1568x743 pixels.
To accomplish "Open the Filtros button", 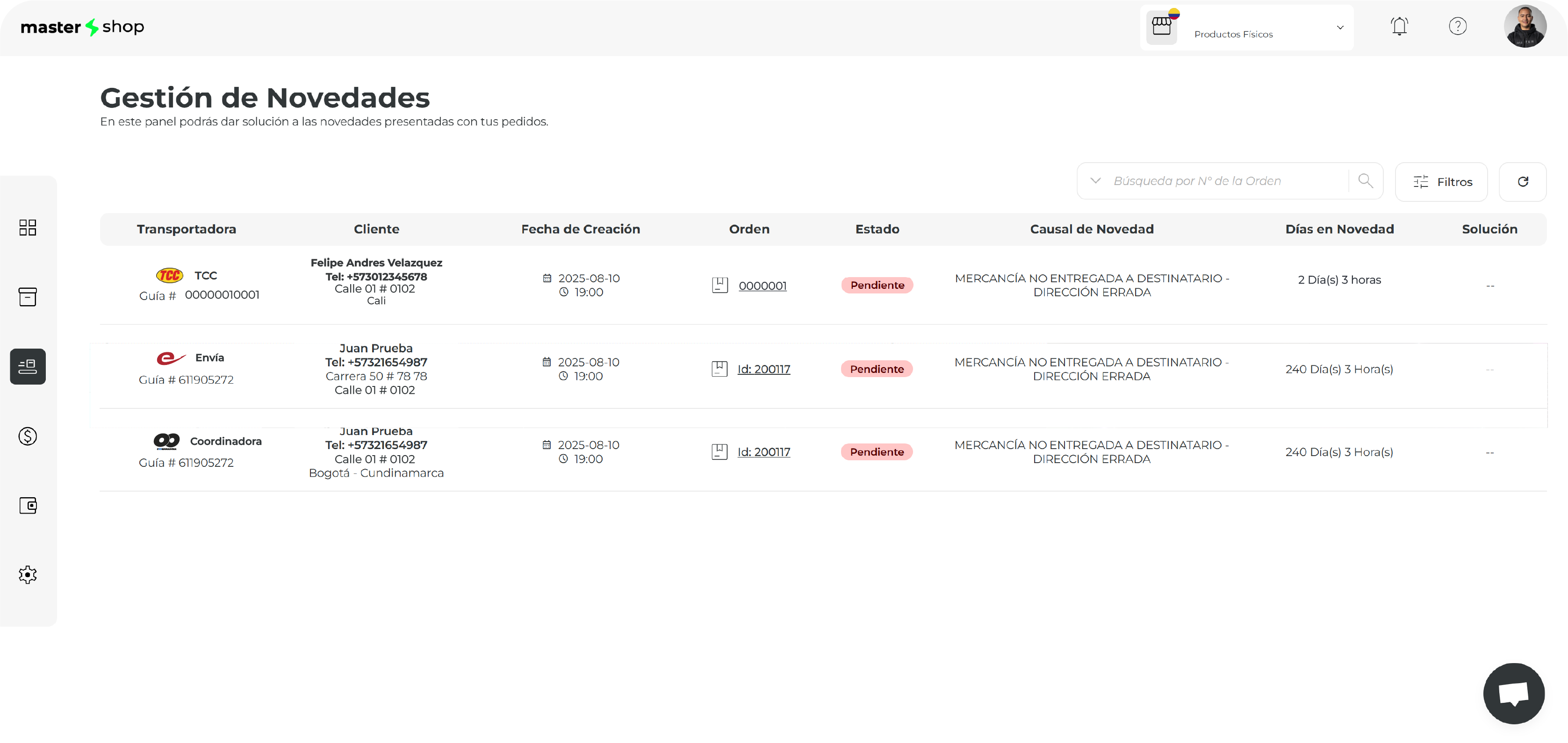I will pyautogui.click(x=1441, y=182).
